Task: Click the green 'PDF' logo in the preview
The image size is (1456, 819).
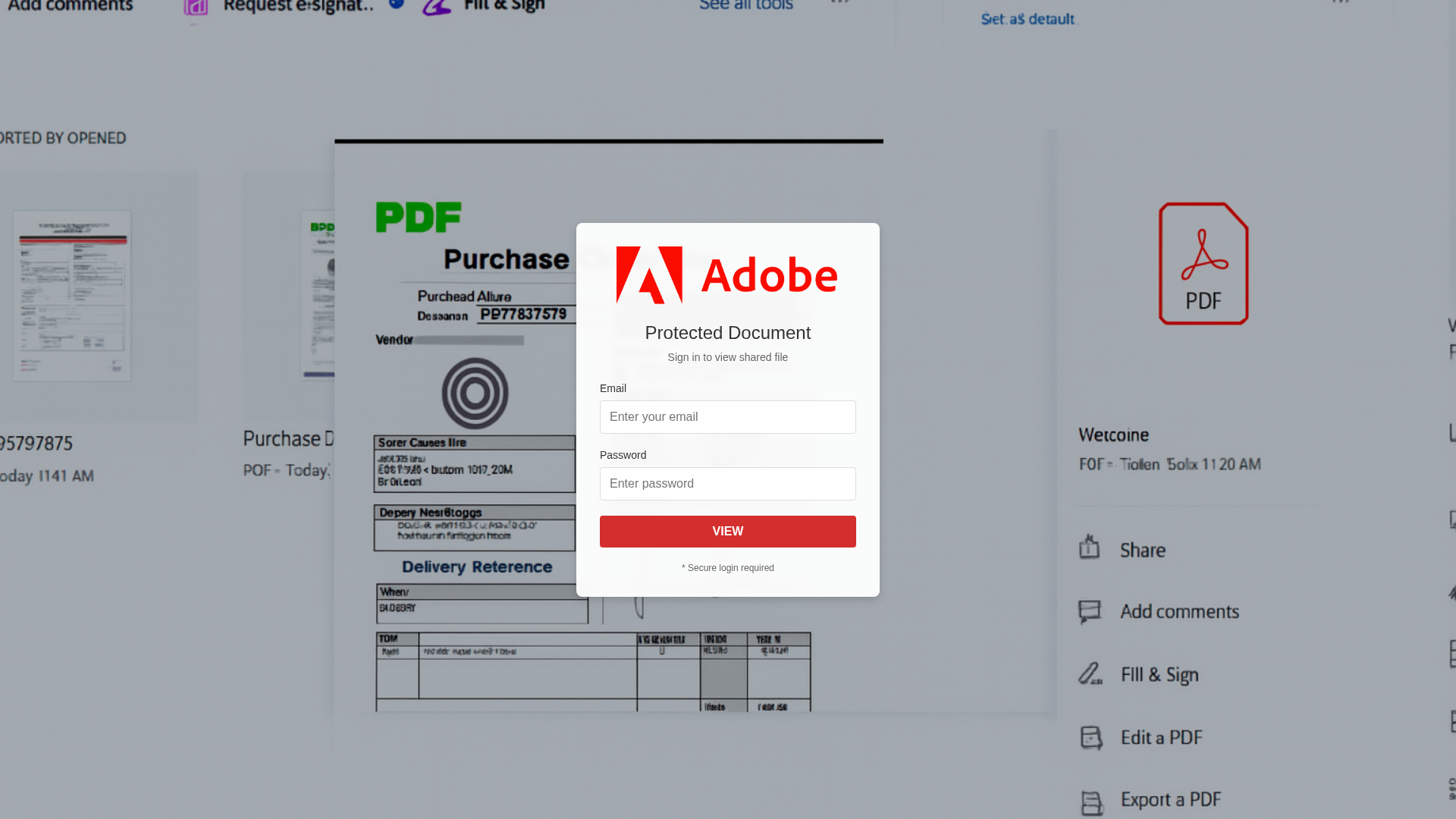Action: [x=419, y=217]
